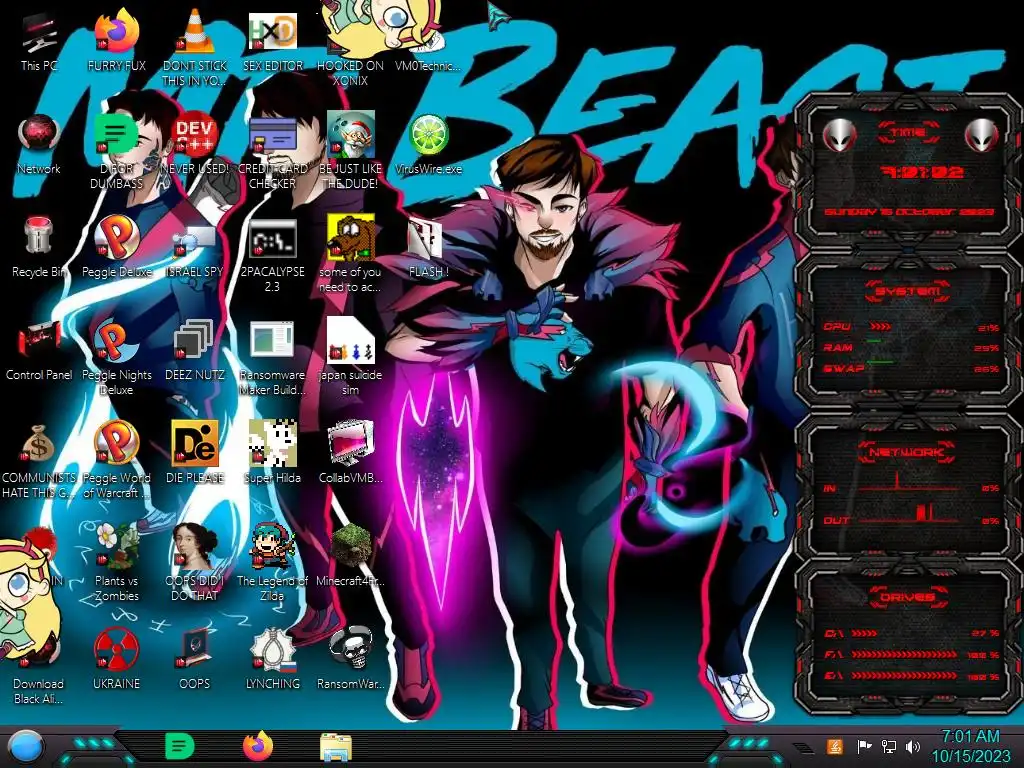Open Firefox from the taskbar
The height and width of the screenshot is (768, 1024).
tap(258, 746)
